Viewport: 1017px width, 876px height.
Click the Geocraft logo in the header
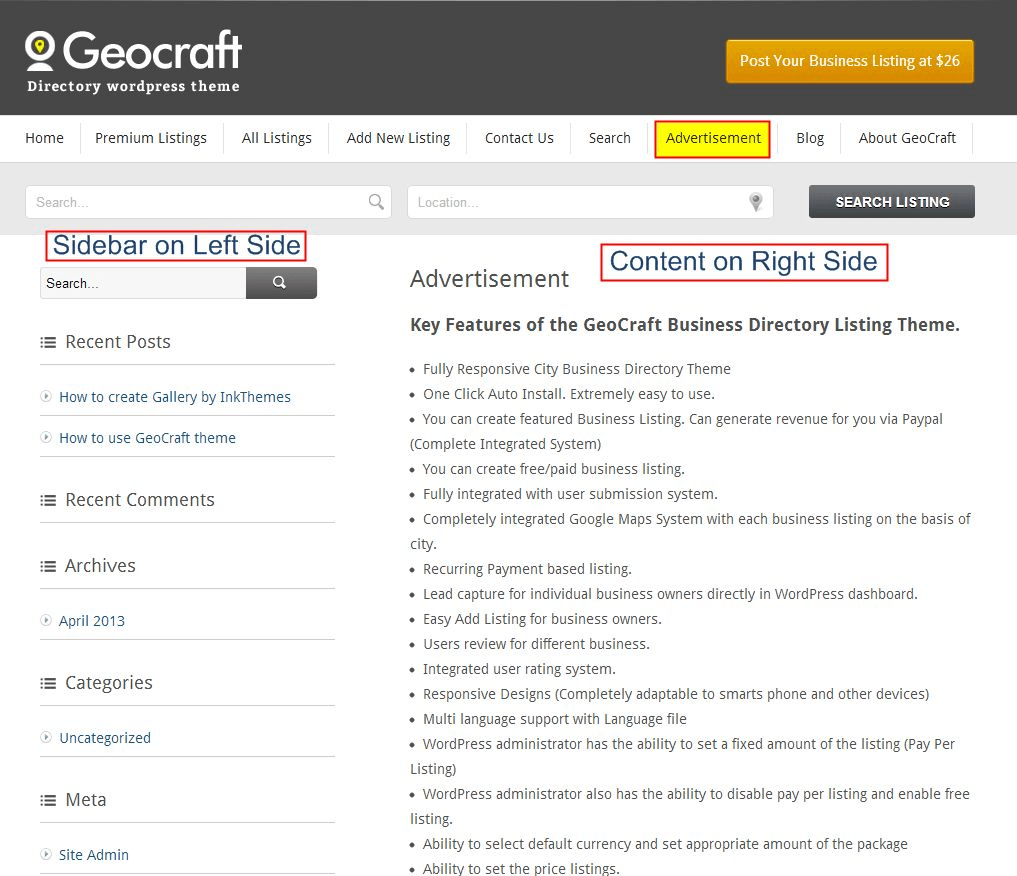point(133,51)
